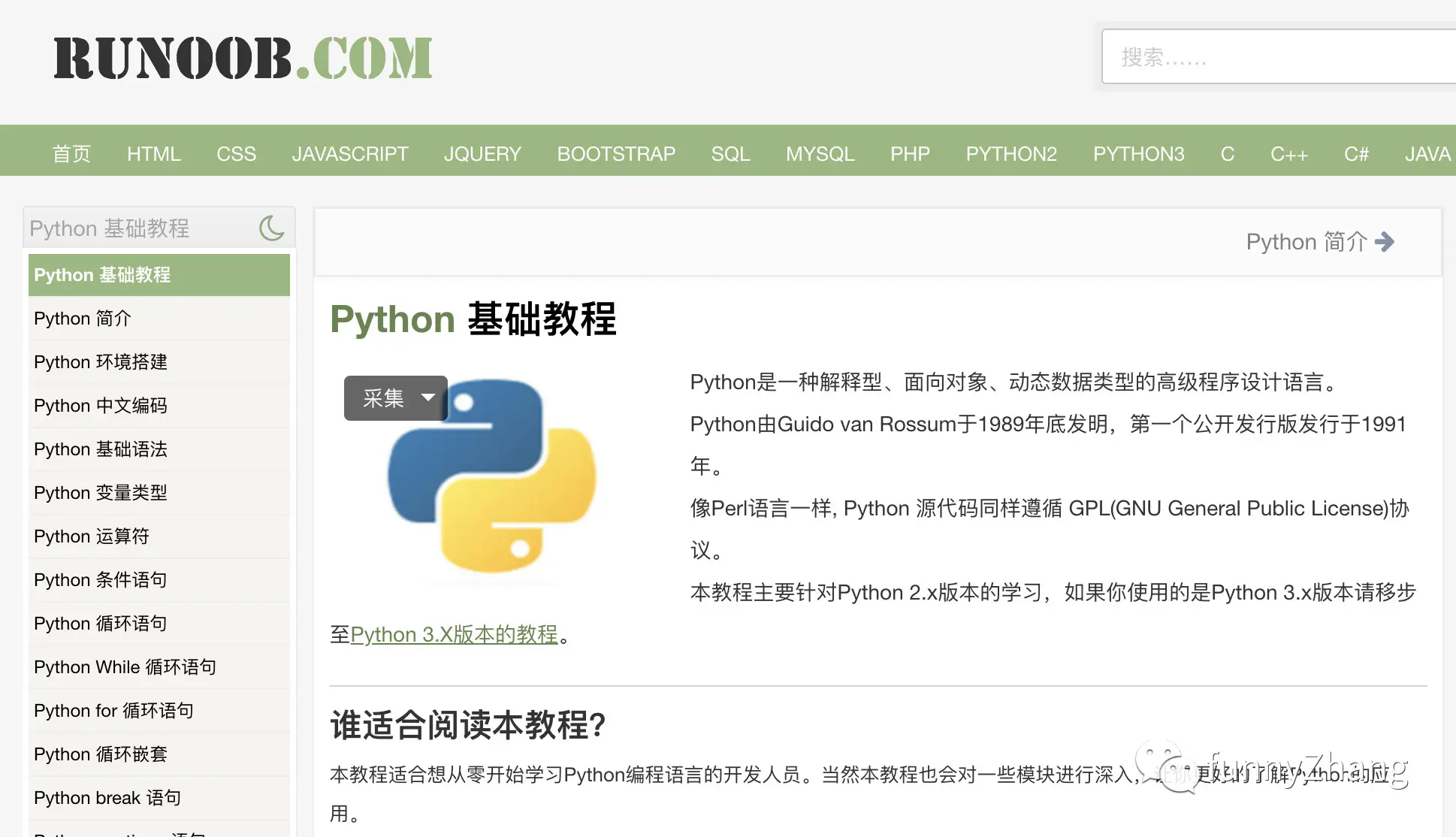Open the 首页 nav item
Screen dimensions: 1456x837
click(x=71, y=154)
